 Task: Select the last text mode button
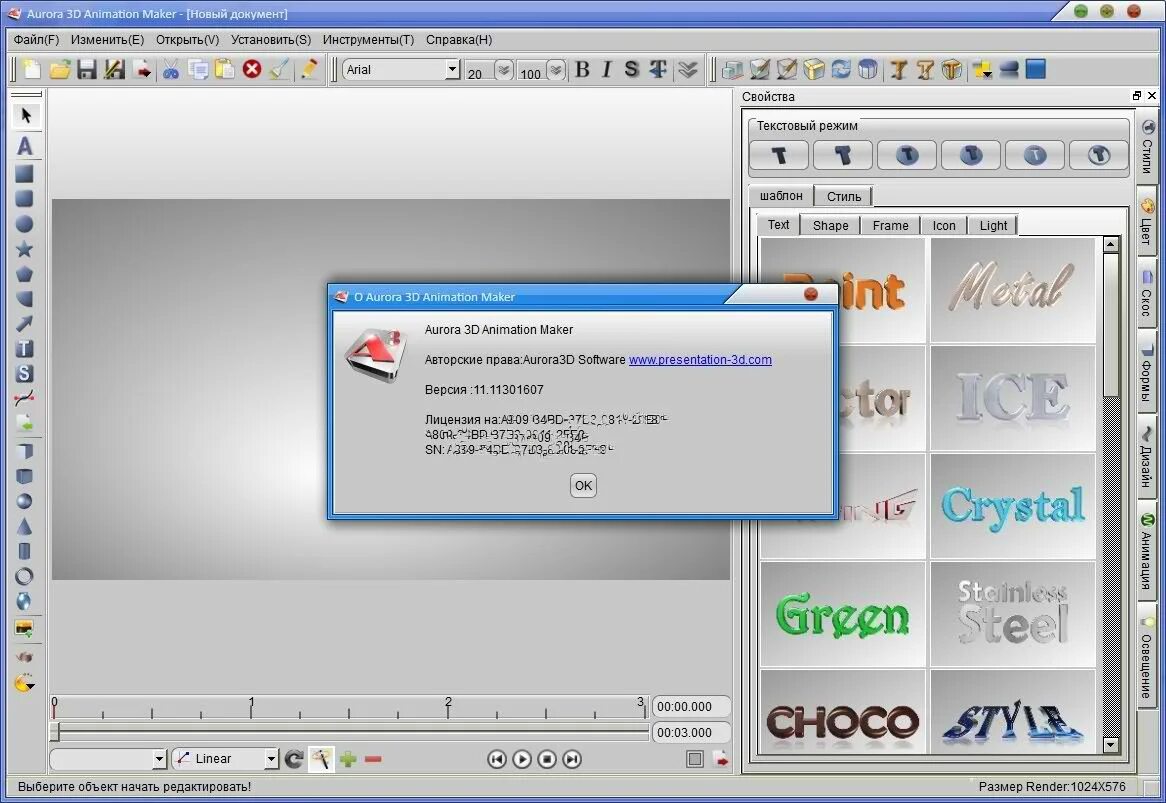pyautogui.click(x=1098, y=155)
